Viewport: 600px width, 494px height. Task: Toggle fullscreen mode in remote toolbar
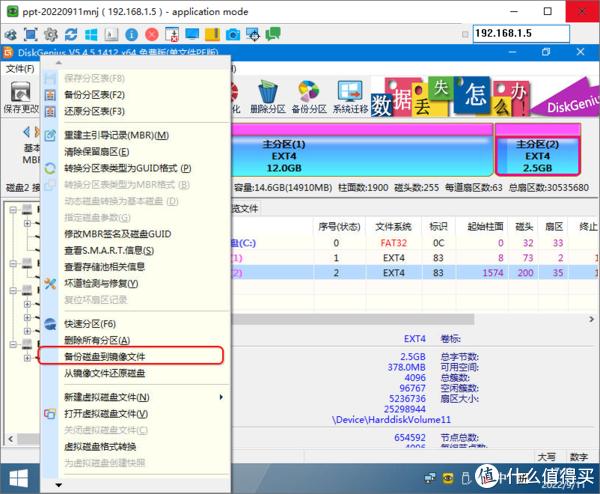point(31,34)
